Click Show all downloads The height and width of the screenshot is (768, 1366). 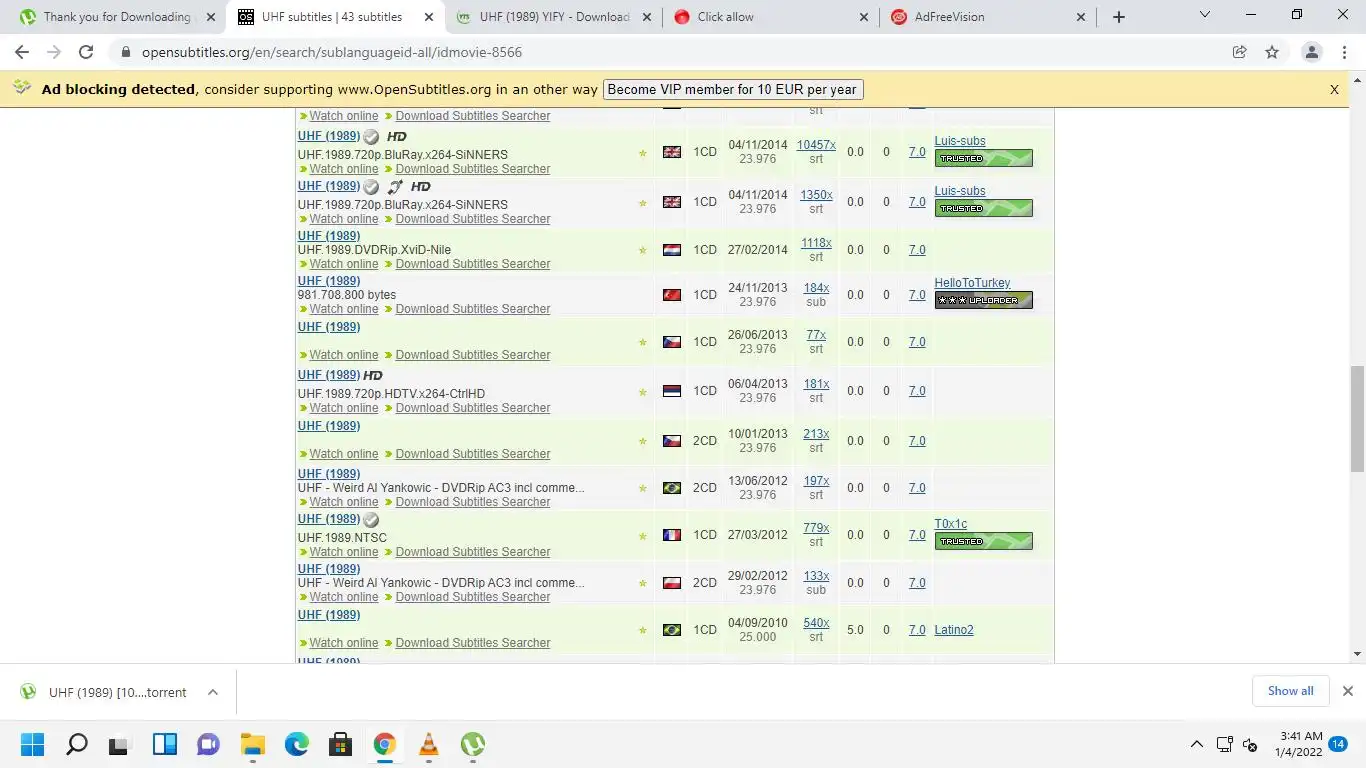pos(1290,691)
